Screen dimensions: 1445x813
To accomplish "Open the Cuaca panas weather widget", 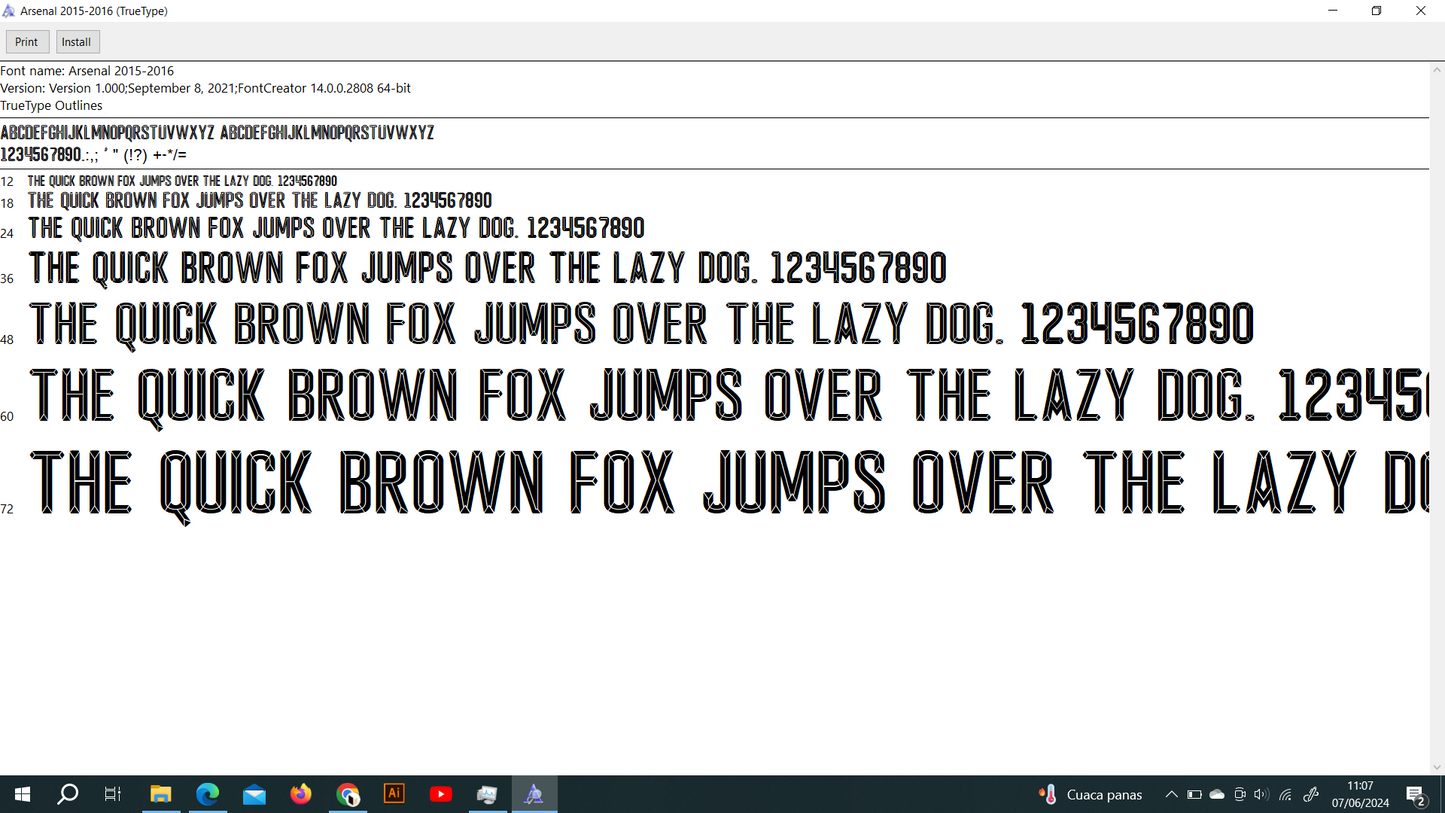I will point(1090,794).
